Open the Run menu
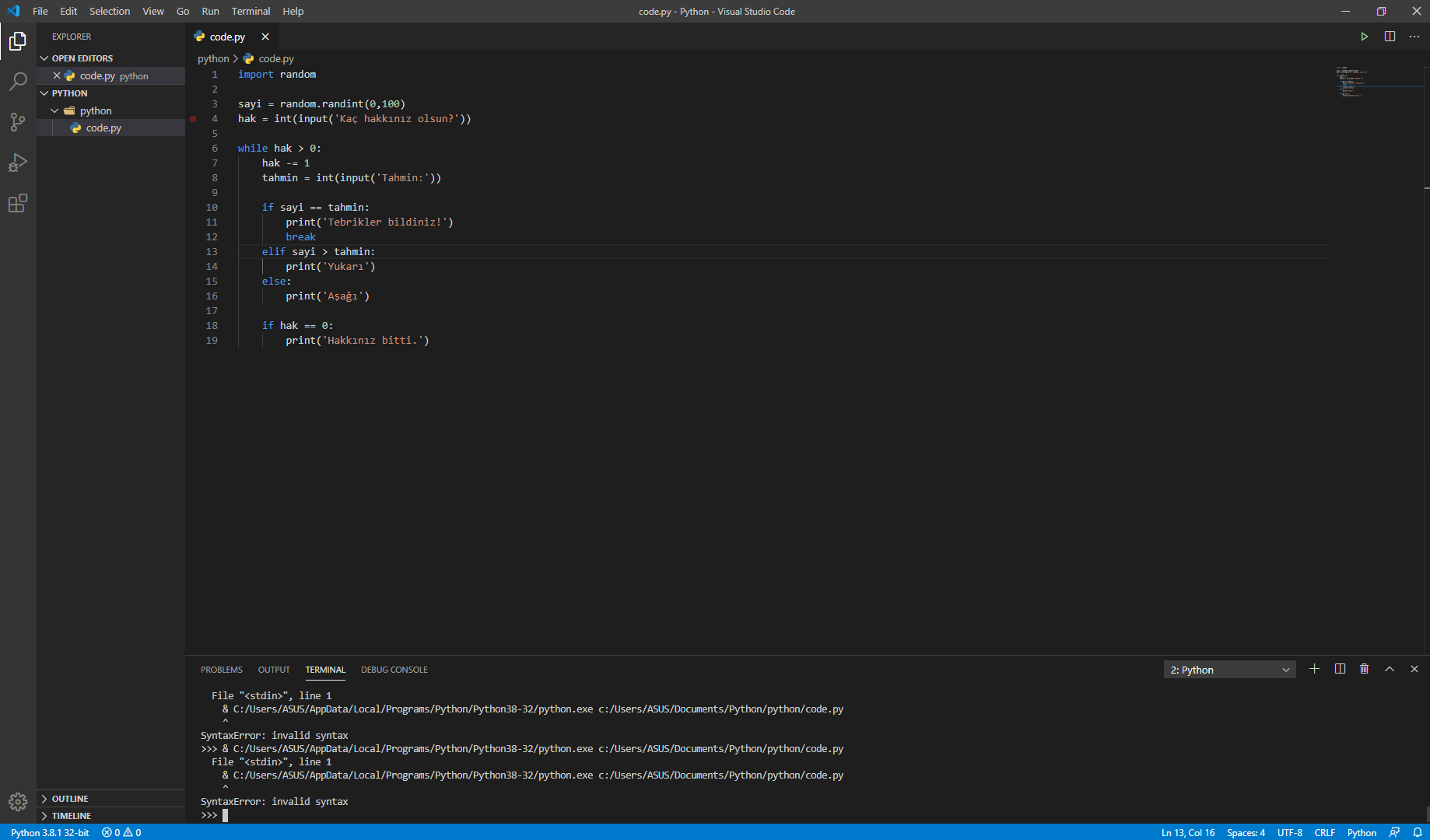 pyautogui.click(x=210, y=11)
